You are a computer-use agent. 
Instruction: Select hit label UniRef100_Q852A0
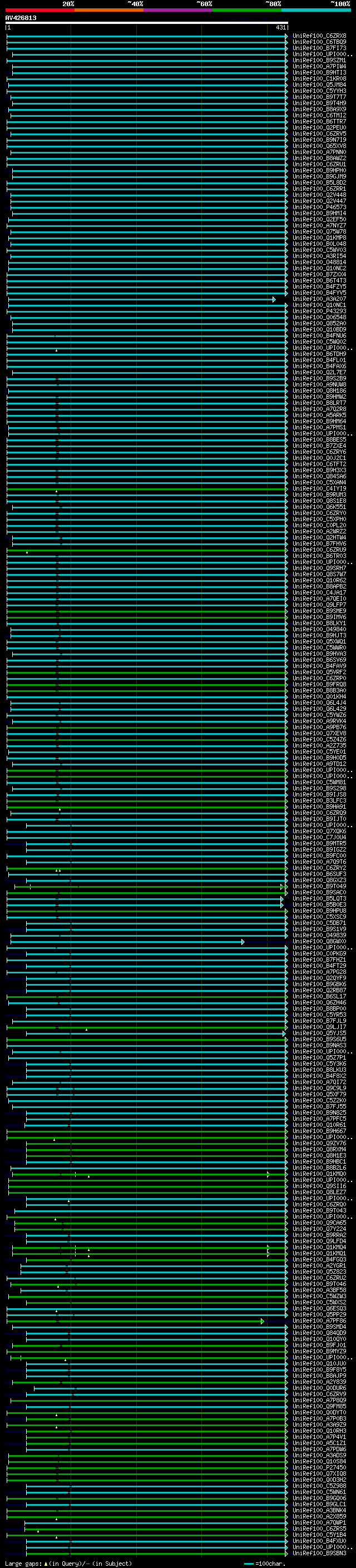[x=319, y=323]
